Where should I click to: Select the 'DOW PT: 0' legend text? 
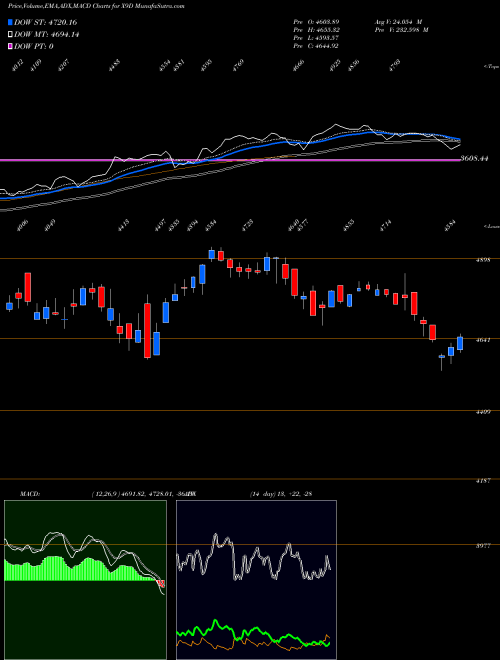[x=34, y=46]
